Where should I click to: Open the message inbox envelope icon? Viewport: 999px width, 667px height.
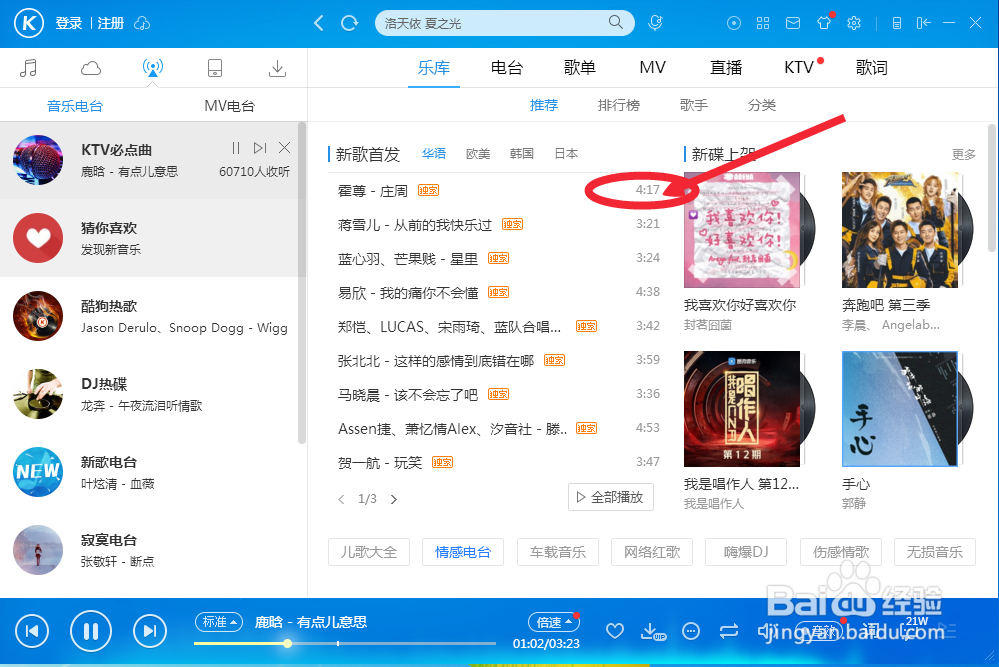point(793,22)
